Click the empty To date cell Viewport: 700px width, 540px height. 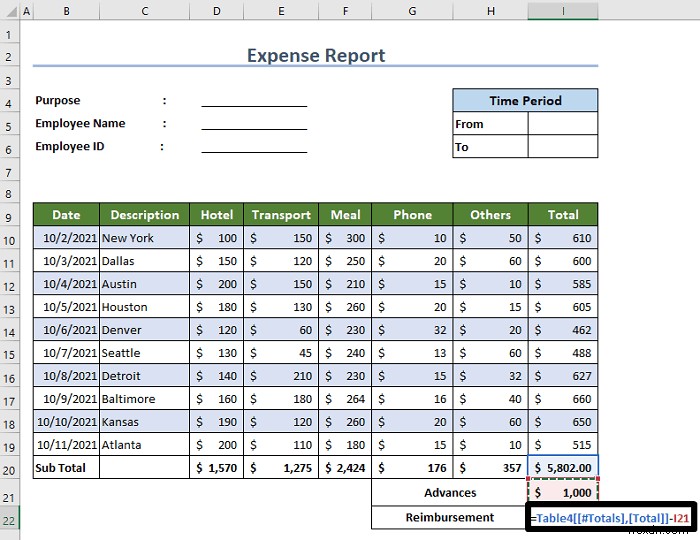(x=563, y=147)
